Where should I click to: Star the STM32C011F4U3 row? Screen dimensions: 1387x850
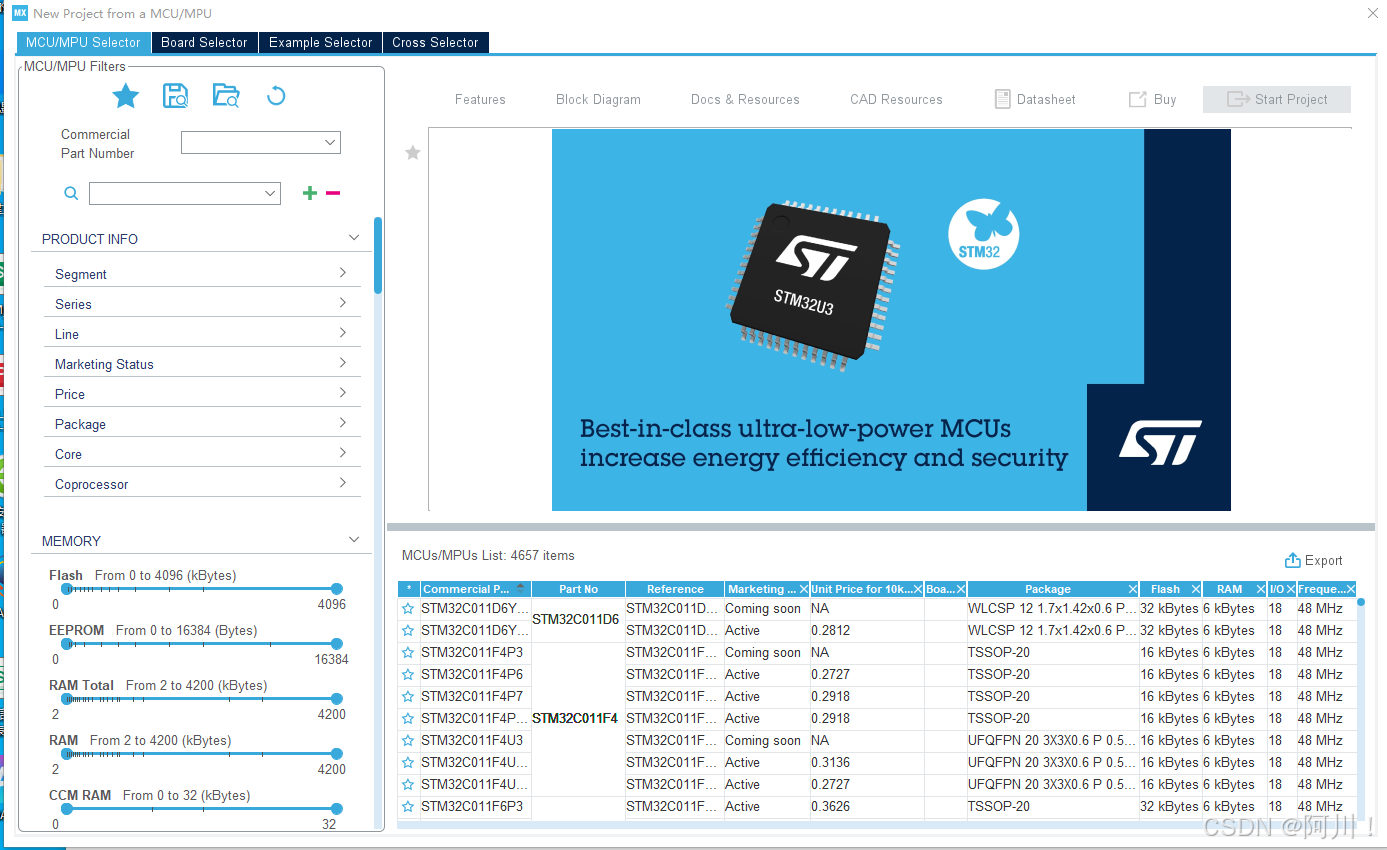click(408, 740)
